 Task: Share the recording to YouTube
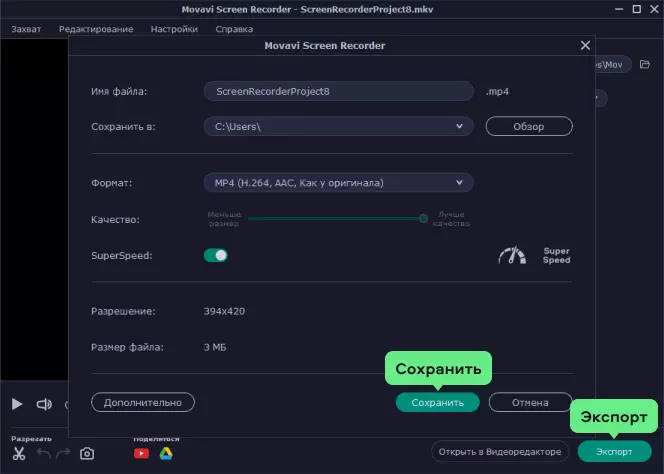(141, 454)
